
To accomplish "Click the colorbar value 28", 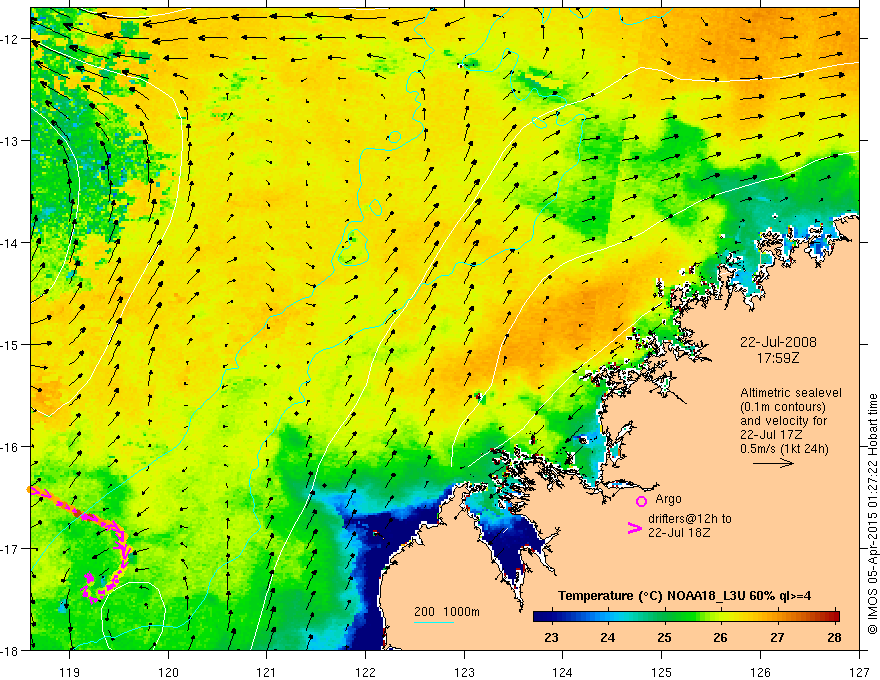I will 834,637.
